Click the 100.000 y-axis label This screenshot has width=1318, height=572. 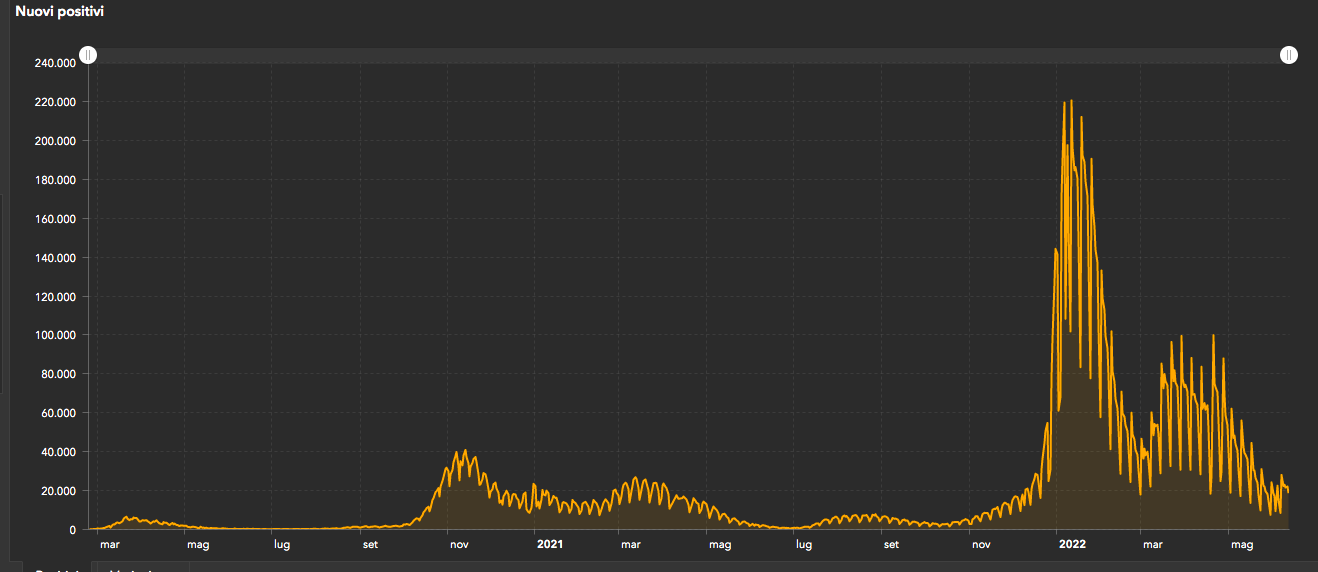(x=57, y=335)
